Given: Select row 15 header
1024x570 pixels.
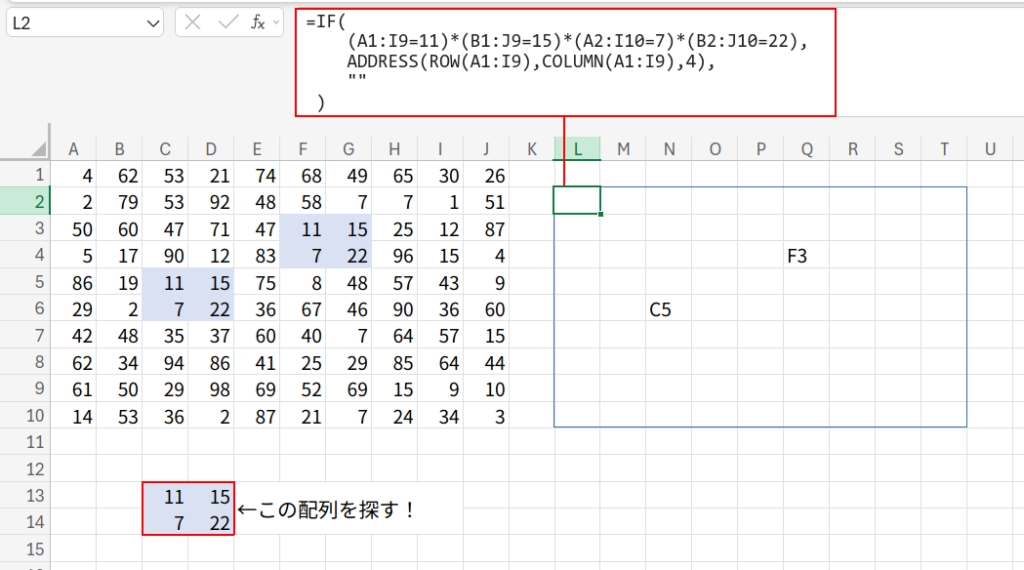Looking at the screenshot, I should click(x=25, y=549).
